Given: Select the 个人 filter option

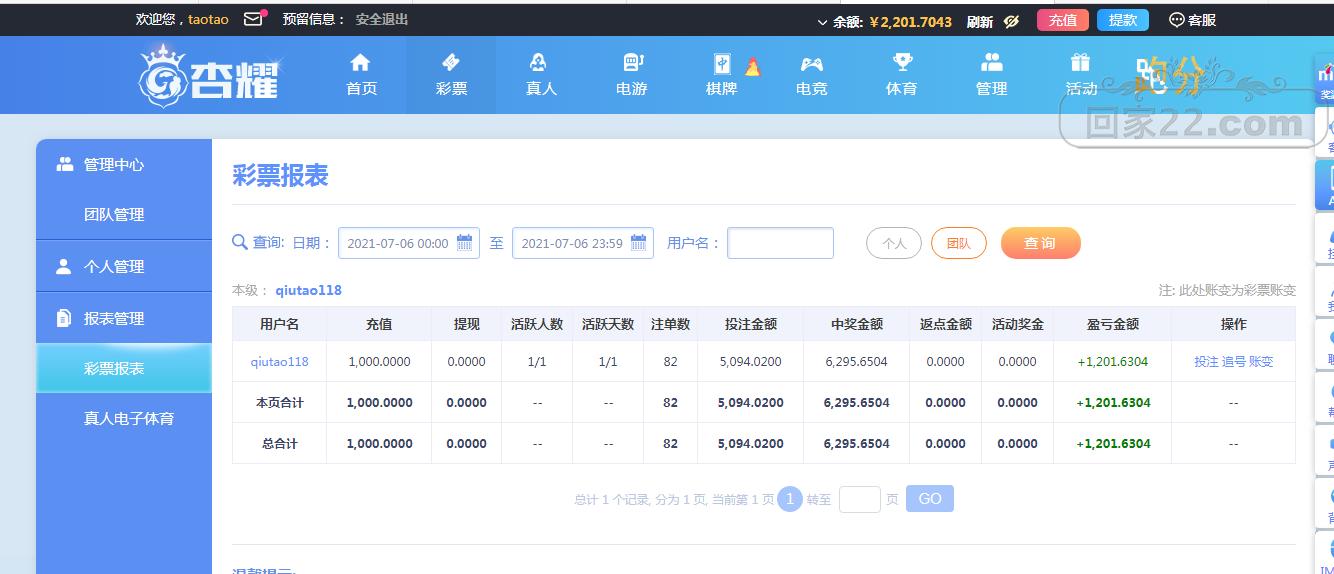Looking at the screenshot, I should (x=894, y=243).
